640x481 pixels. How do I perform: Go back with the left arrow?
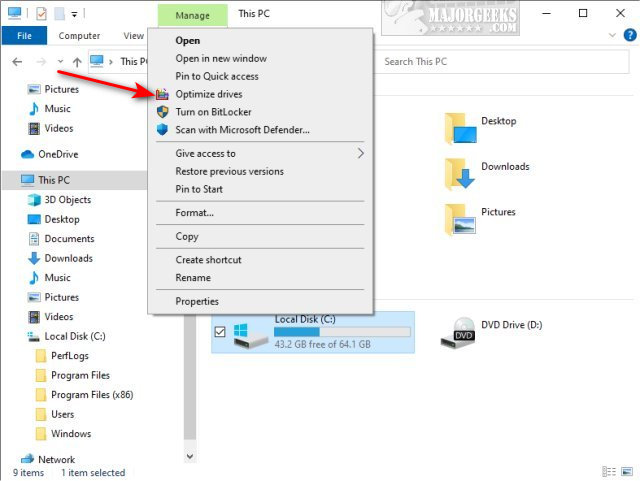17,62
